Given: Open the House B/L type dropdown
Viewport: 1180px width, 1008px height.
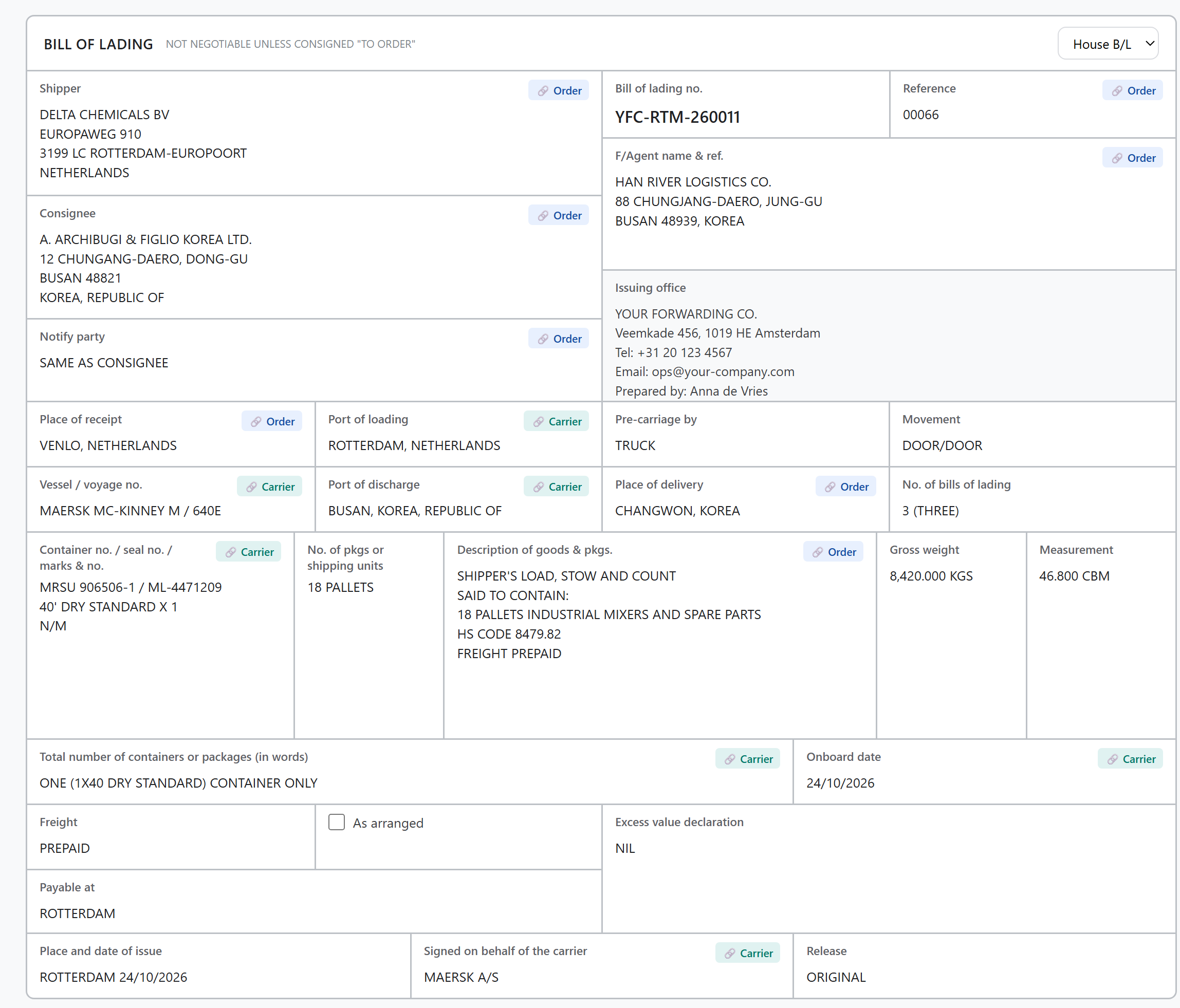Looking at the screenshot, I should 1108,44.
